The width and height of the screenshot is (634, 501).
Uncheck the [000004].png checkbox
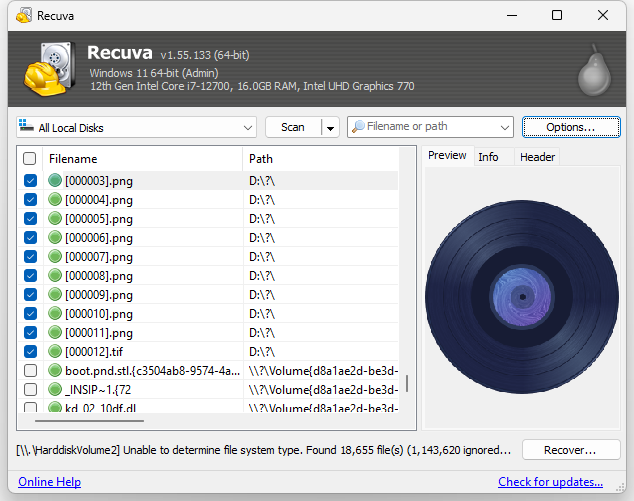tap(30, 199)
